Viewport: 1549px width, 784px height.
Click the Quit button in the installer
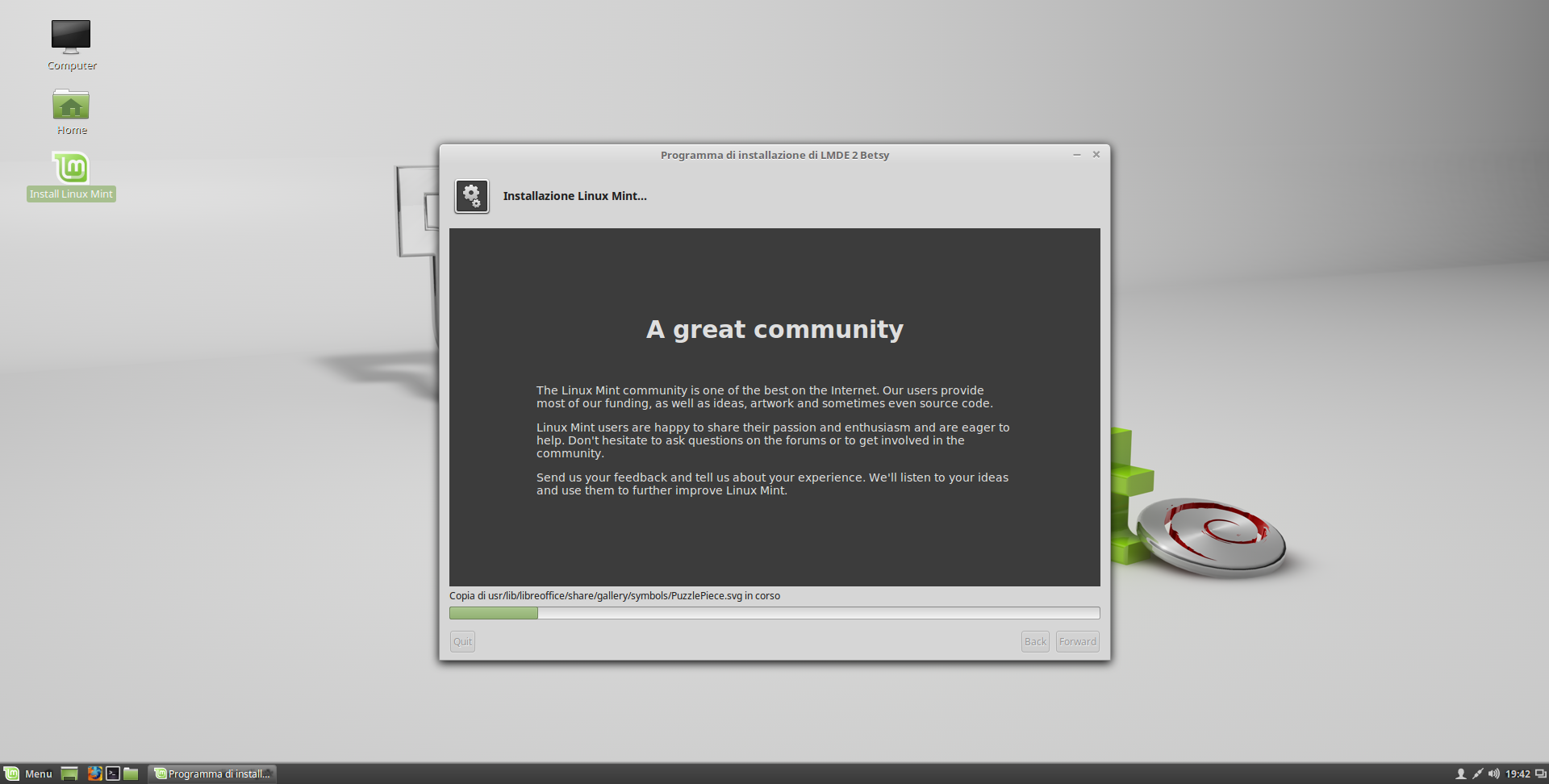click(462, 641)
